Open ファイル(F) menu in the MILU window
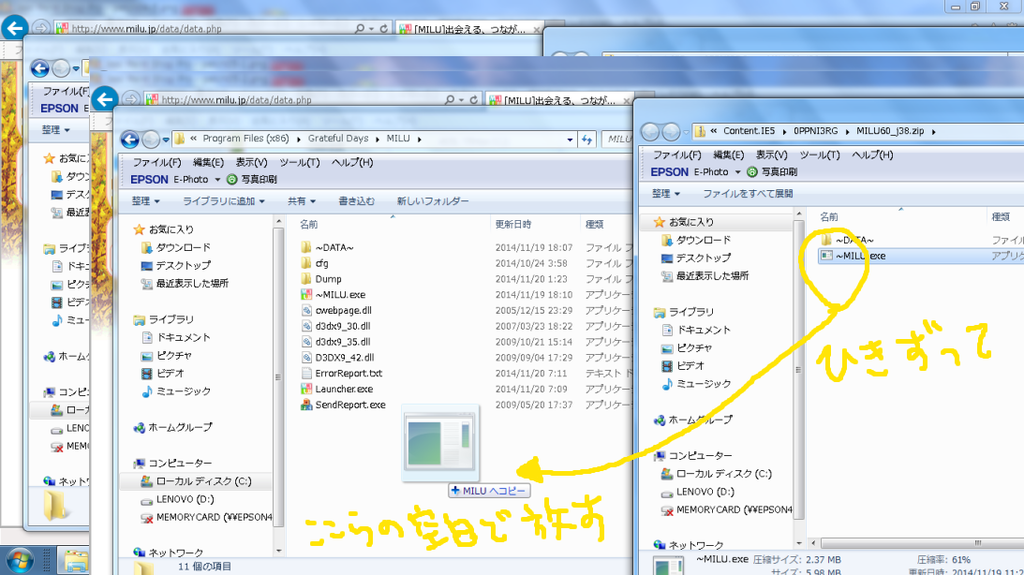The height and width of the screenshot is (575, 1024). (x=157, y=162)
